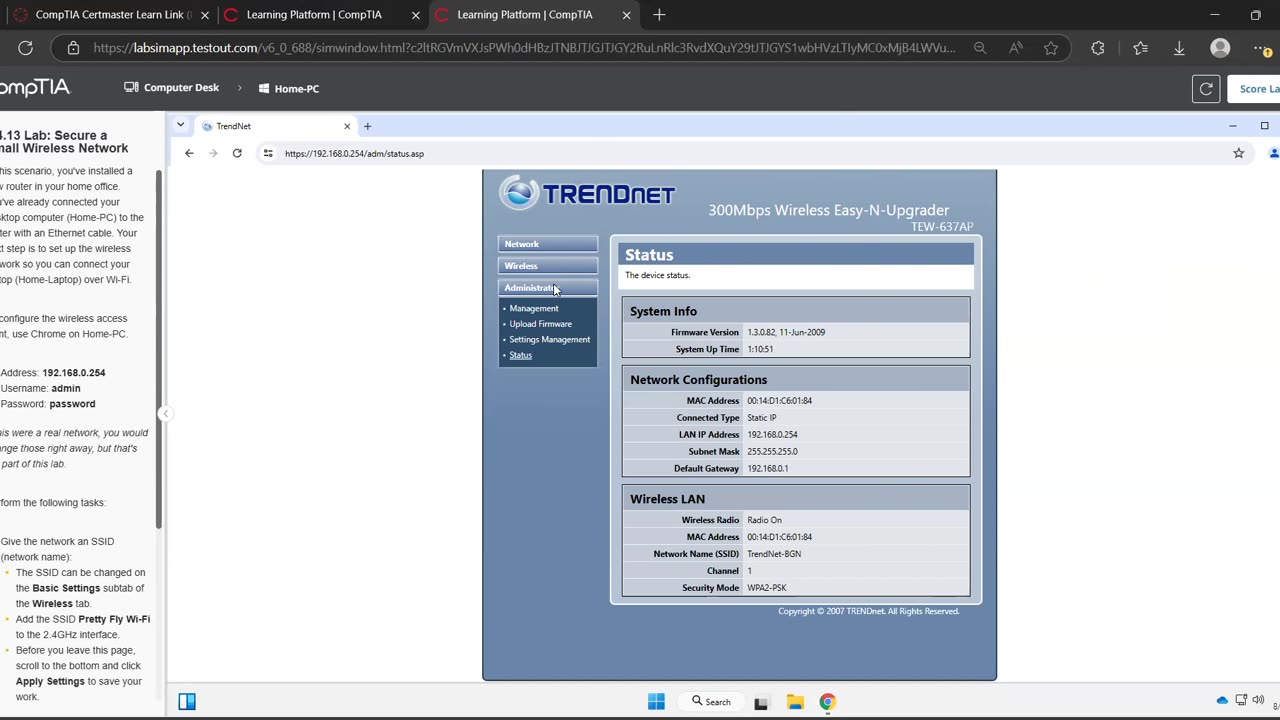Open the Edge zoom out magnifier icon
The image size is (1280, 720).
tap(980, 48)
